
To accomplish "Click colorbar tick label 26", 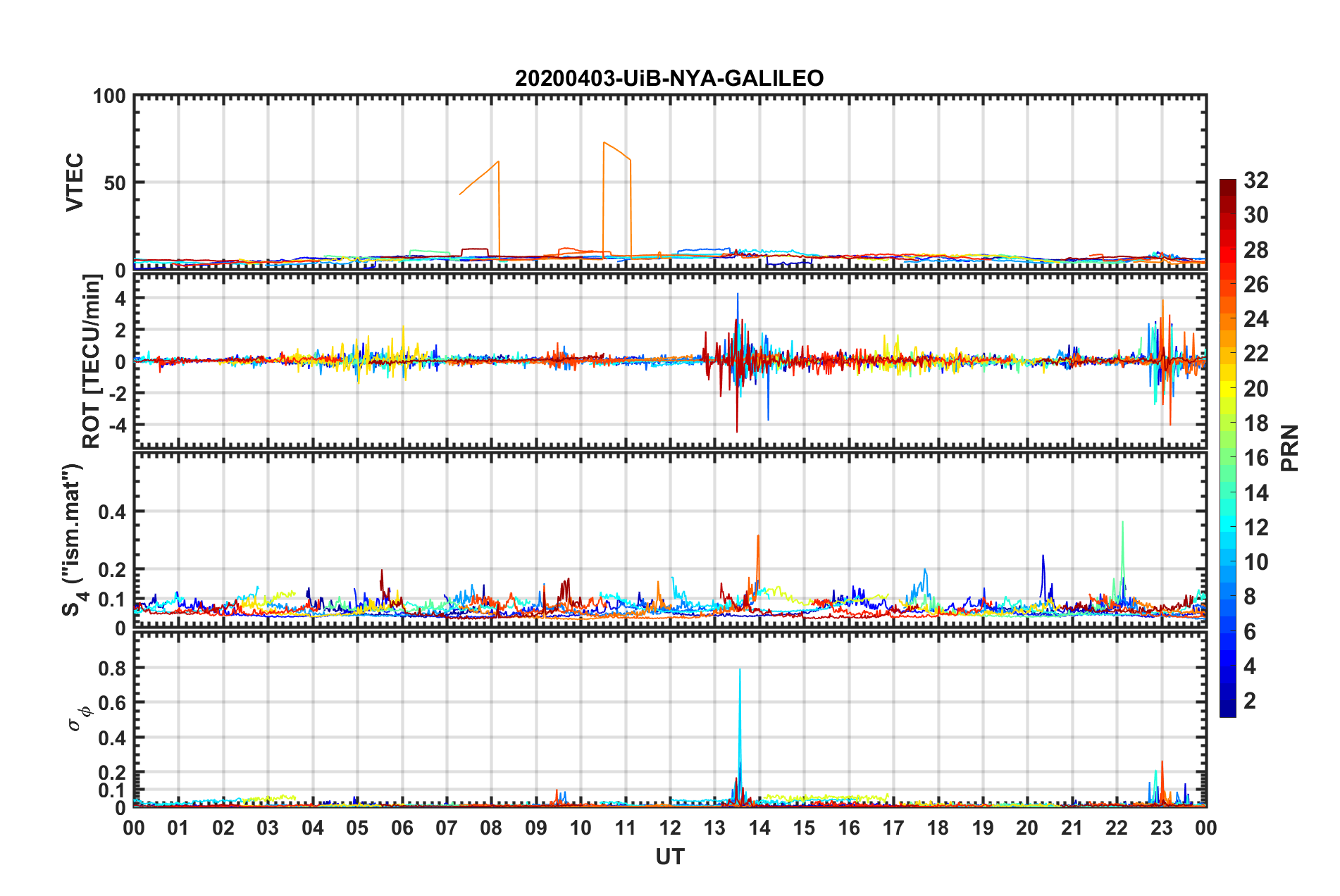I will (1255, 285).
